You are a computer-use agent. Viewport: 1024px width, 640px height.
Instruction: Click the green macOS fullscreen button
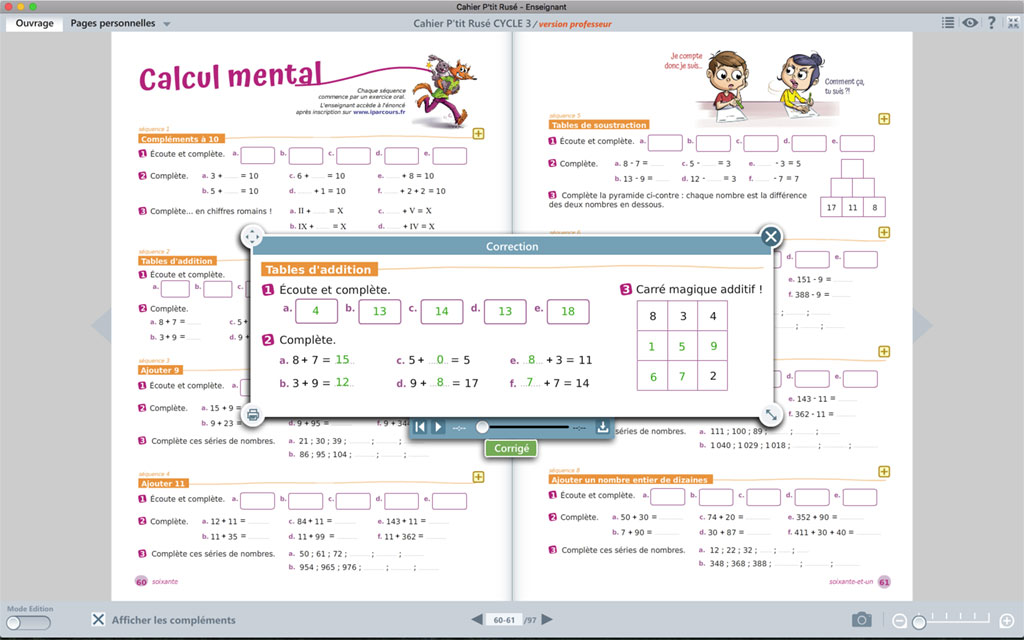coord(33,7)
